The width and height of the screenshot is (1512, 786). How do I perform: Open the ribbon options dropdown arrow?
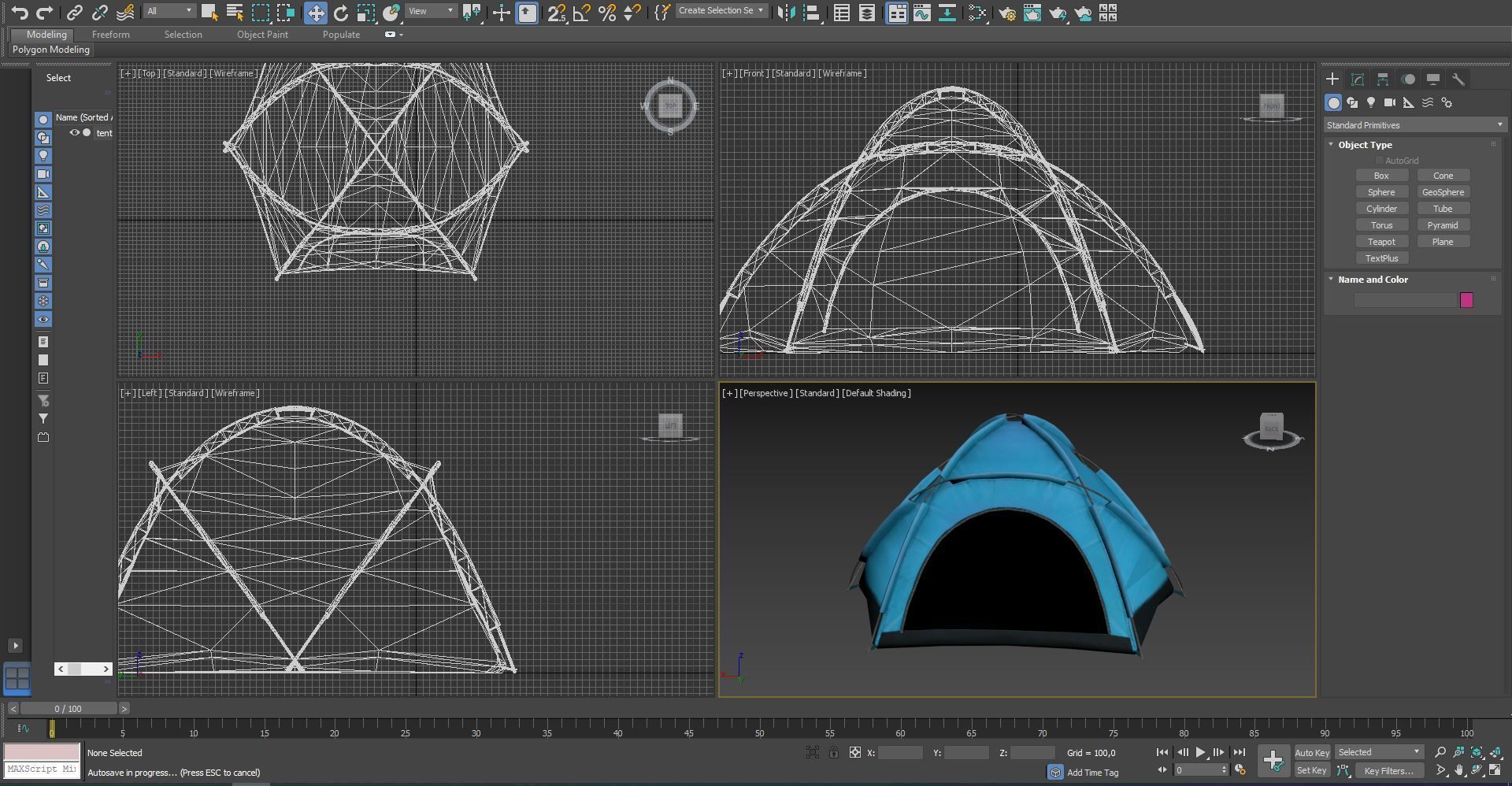(401, 35)
